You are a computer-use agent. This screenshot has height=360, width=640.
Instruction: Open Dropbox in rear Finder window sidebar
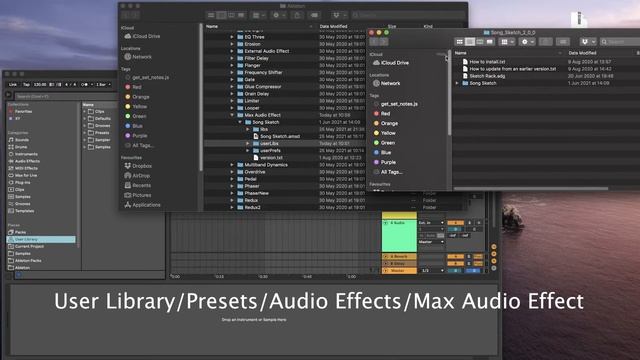coord(138,166)
